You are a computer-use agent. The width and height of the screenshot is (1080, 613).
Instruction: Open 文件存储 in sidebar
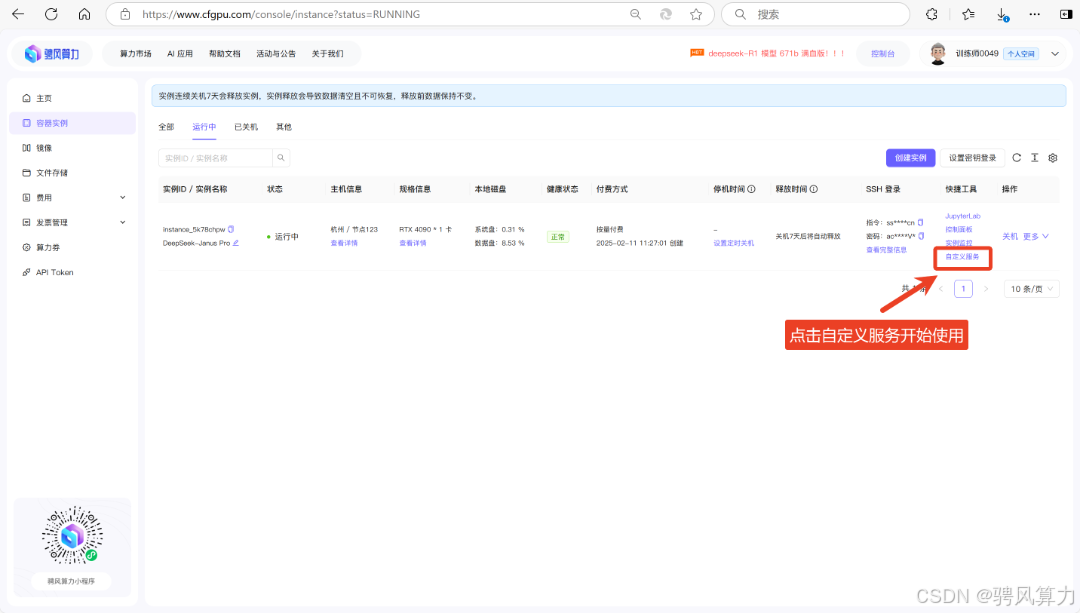coord(74,173)
